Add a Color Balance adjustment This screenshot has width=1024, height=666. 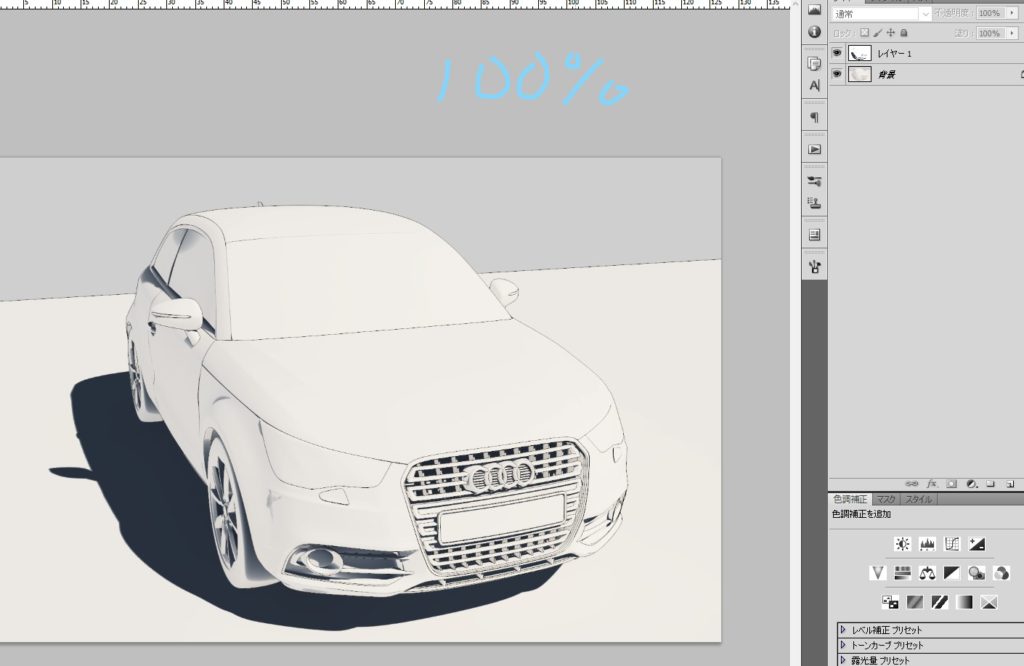tap(927, 573)
